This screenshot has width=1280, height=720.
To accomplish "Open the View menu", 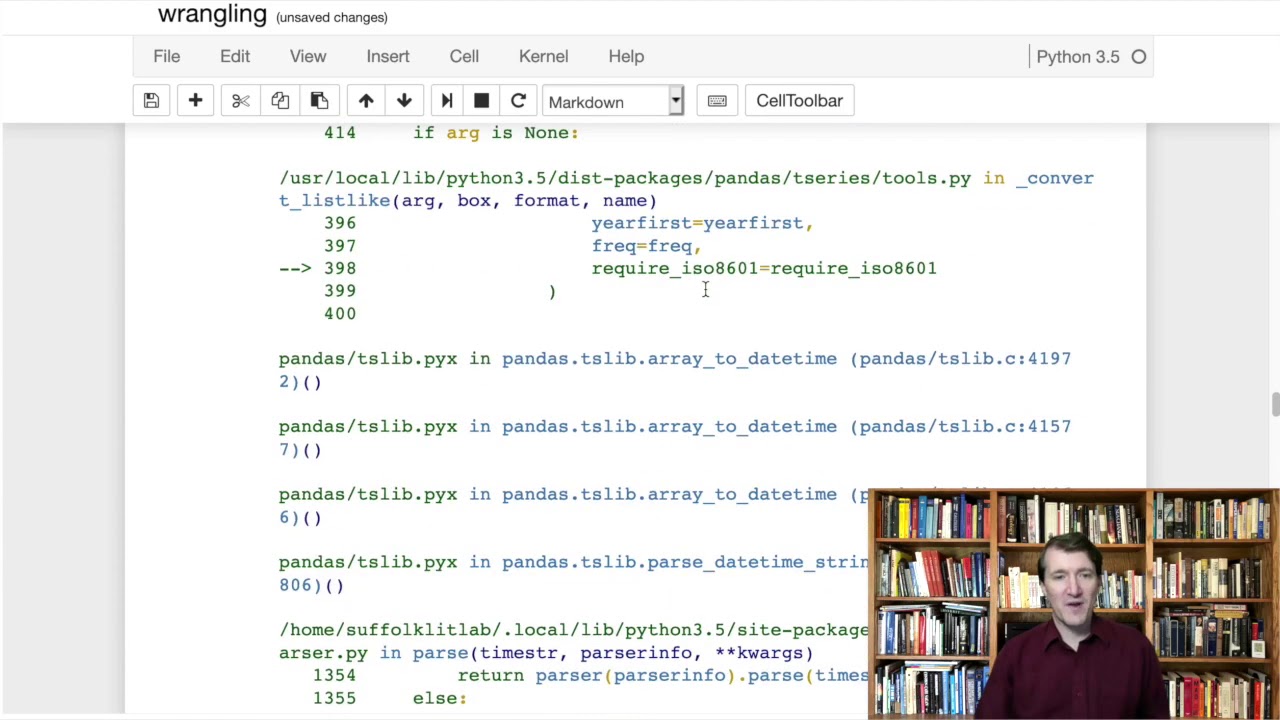I will click(308, 56).
